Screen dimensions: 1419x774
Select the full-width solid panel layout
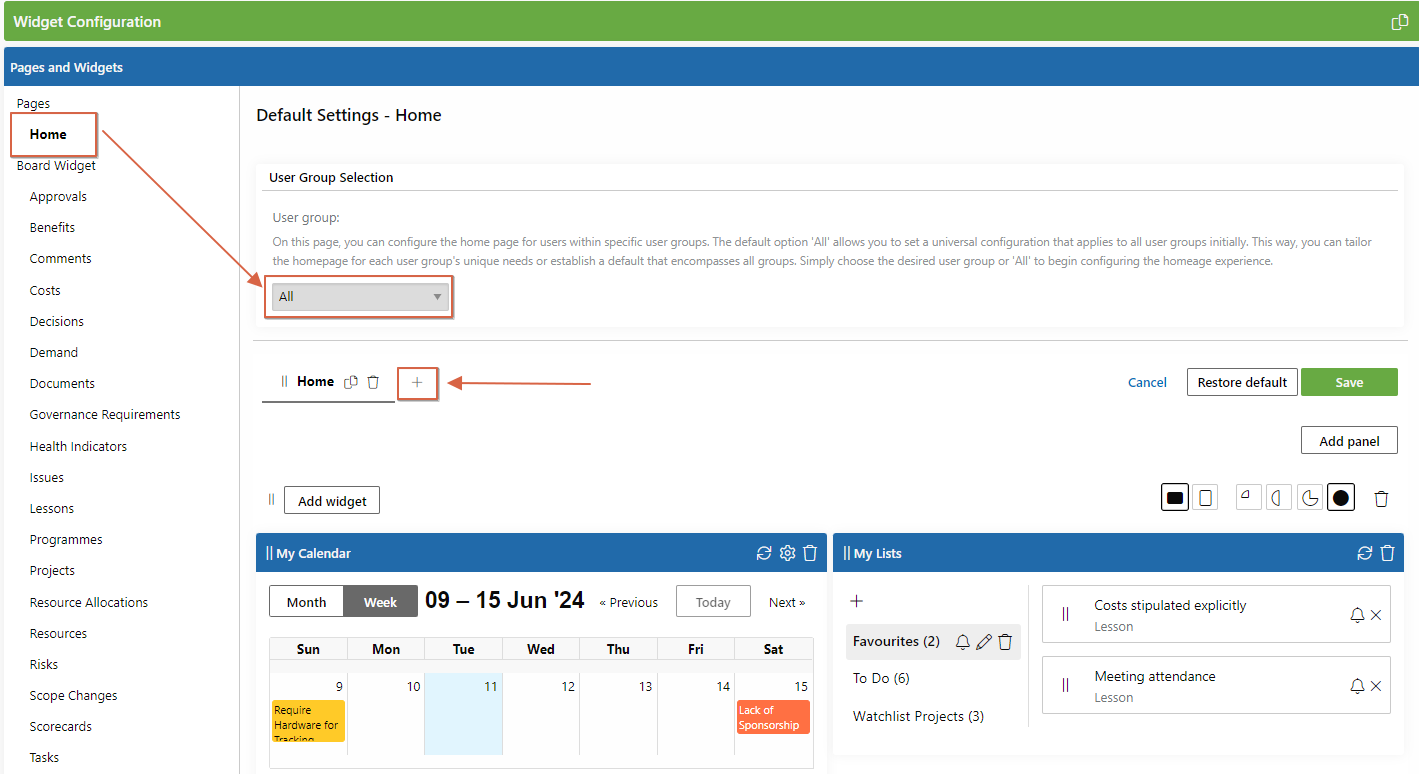pos(1174,497)
